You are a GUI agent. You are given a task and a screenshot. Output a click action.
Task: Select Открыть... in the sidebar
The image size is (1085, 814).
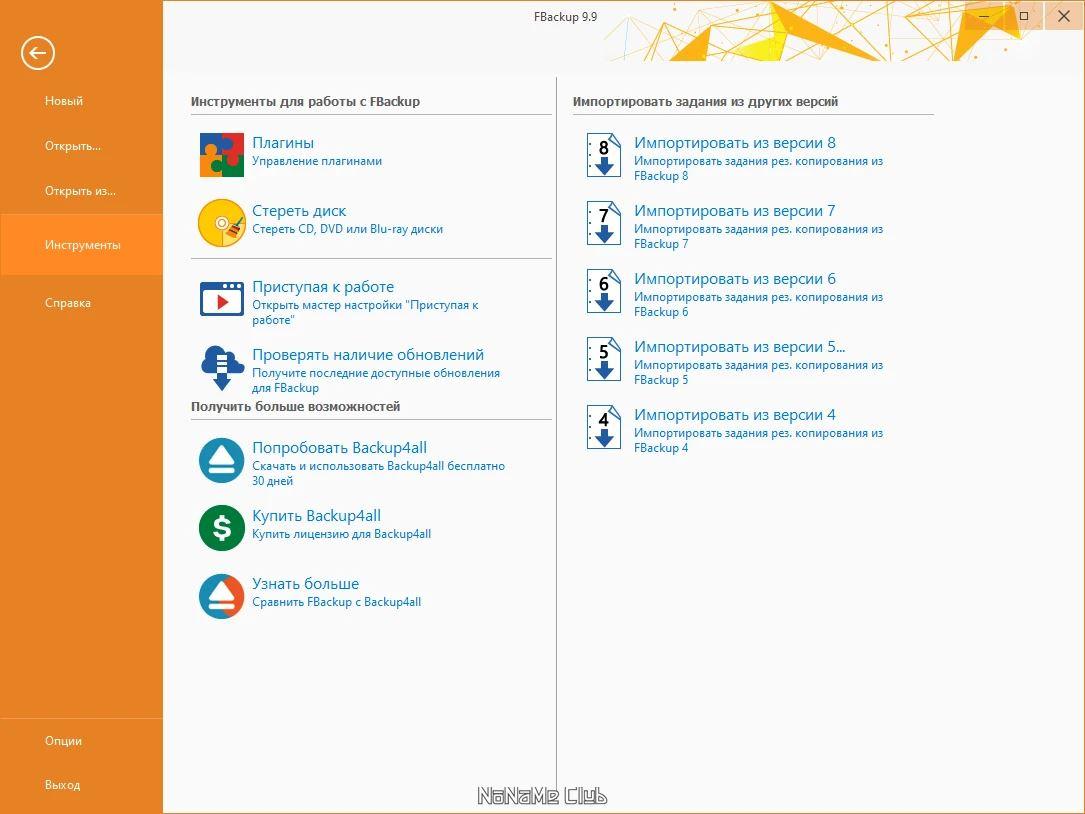pos(73,146)
